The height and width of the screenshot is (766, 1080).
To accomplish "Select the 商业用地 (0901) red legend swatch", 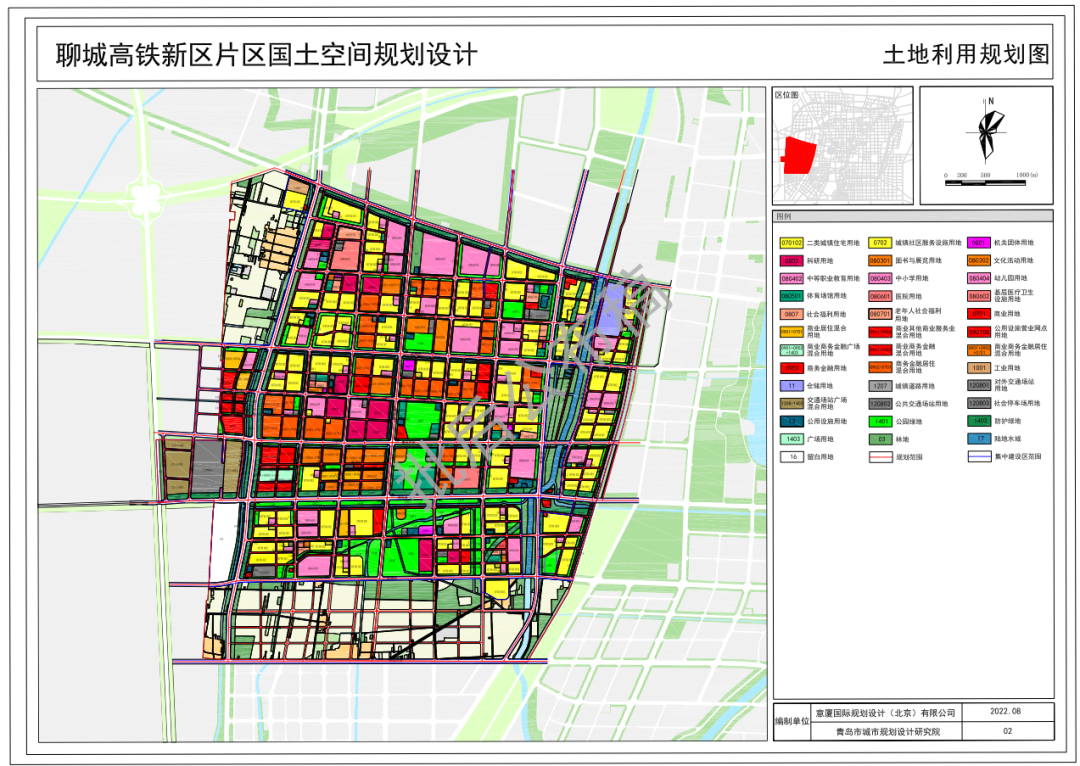I will point(981,314).
